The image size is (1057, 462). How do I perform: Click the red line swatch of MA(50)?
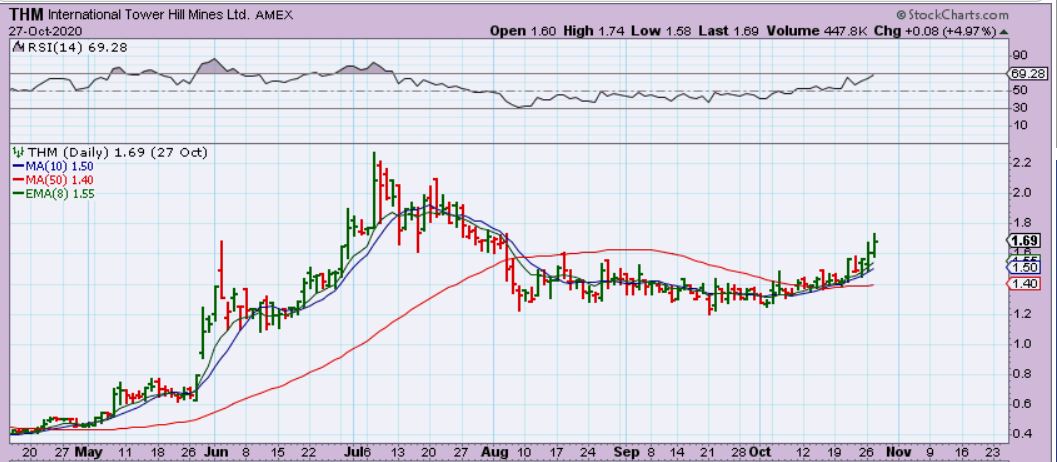(18, 179)
